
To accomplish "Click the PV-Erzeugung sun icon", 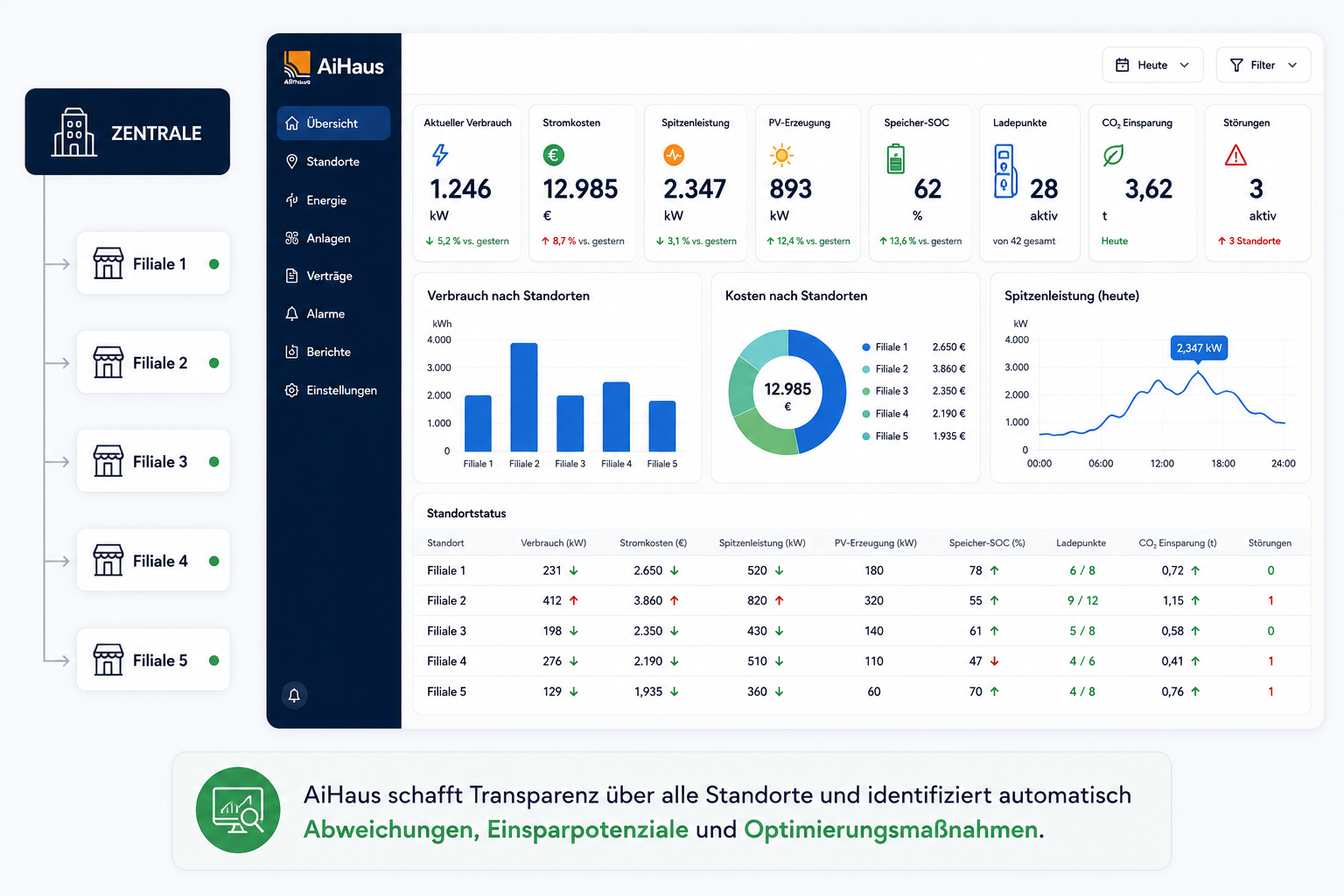I will [781, 156].
